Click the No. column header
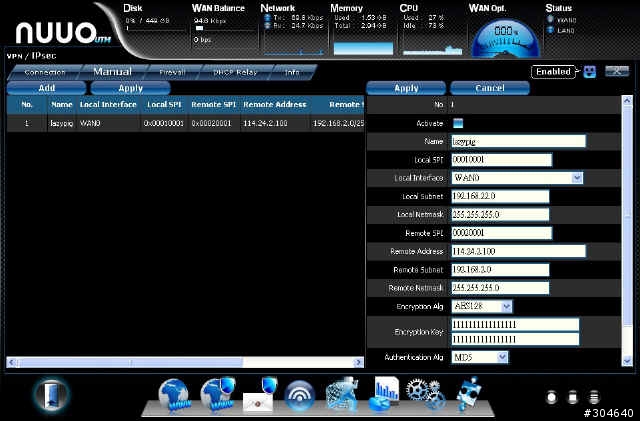 (x=27, y=105)
